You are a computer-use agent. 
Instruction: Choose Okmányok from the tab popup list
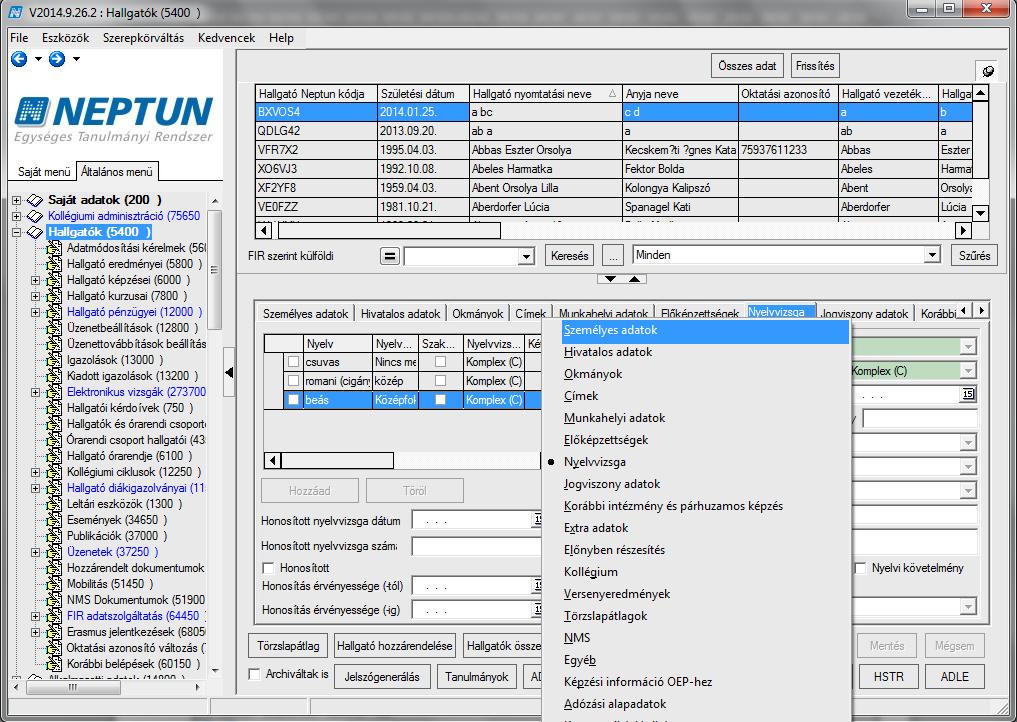(x=593, y=374)
